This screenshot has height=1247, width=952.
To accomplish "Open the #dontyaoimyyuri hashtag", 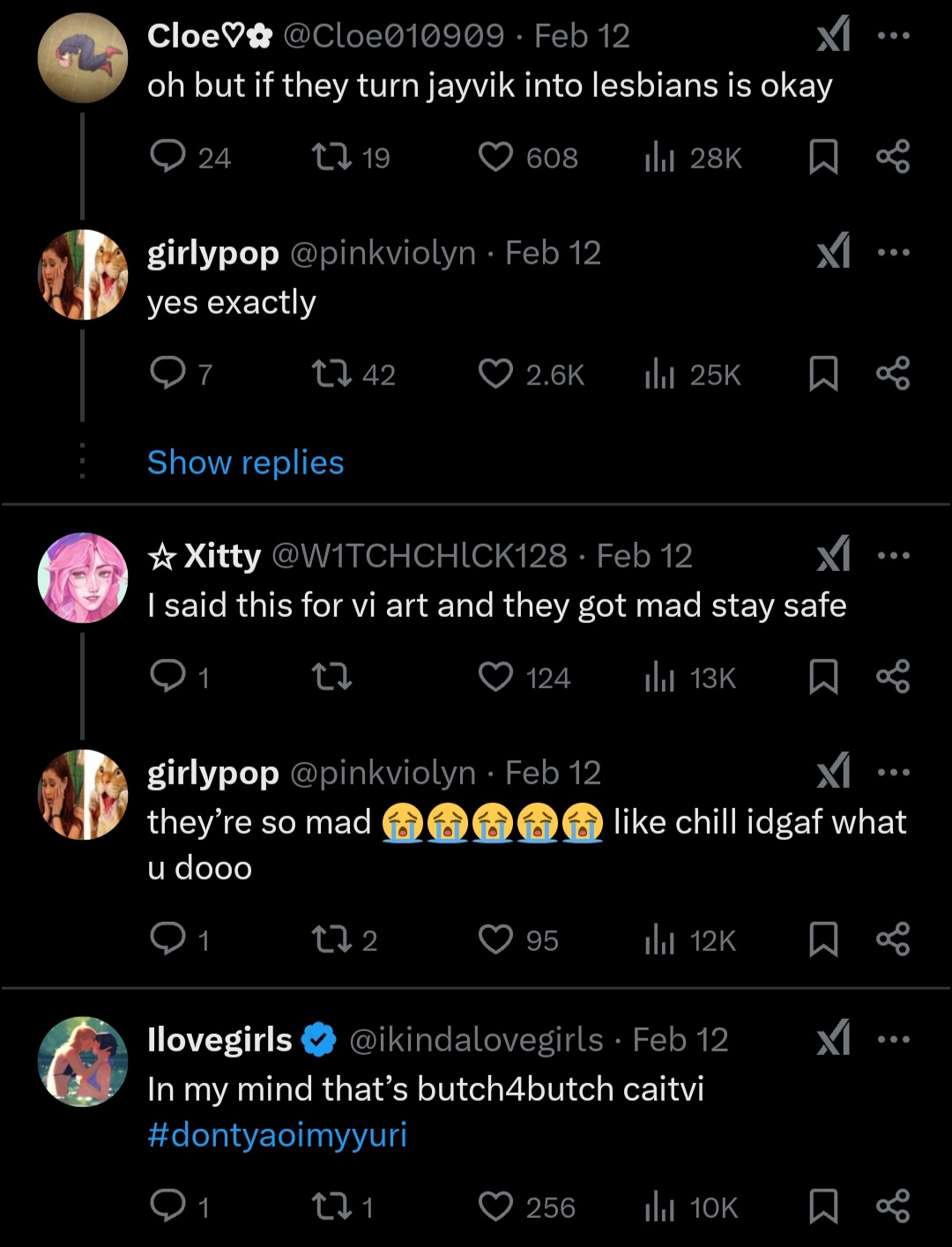I will 277,1135.
